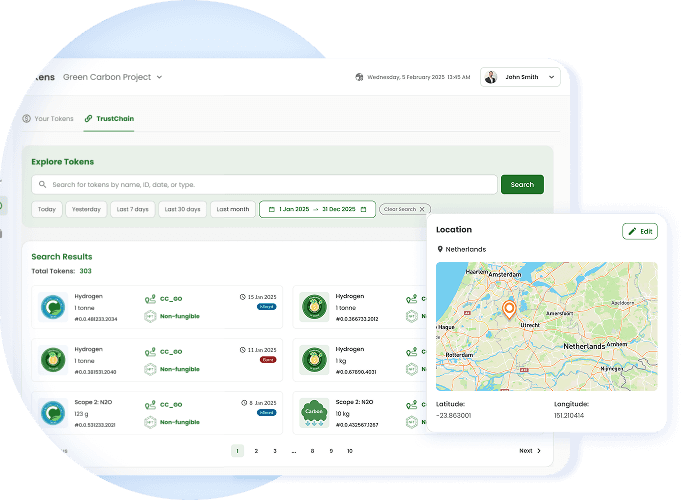
Task: Click NFT hexagon icon on 15 Jan 2025 card
Action: coord(150,316)
